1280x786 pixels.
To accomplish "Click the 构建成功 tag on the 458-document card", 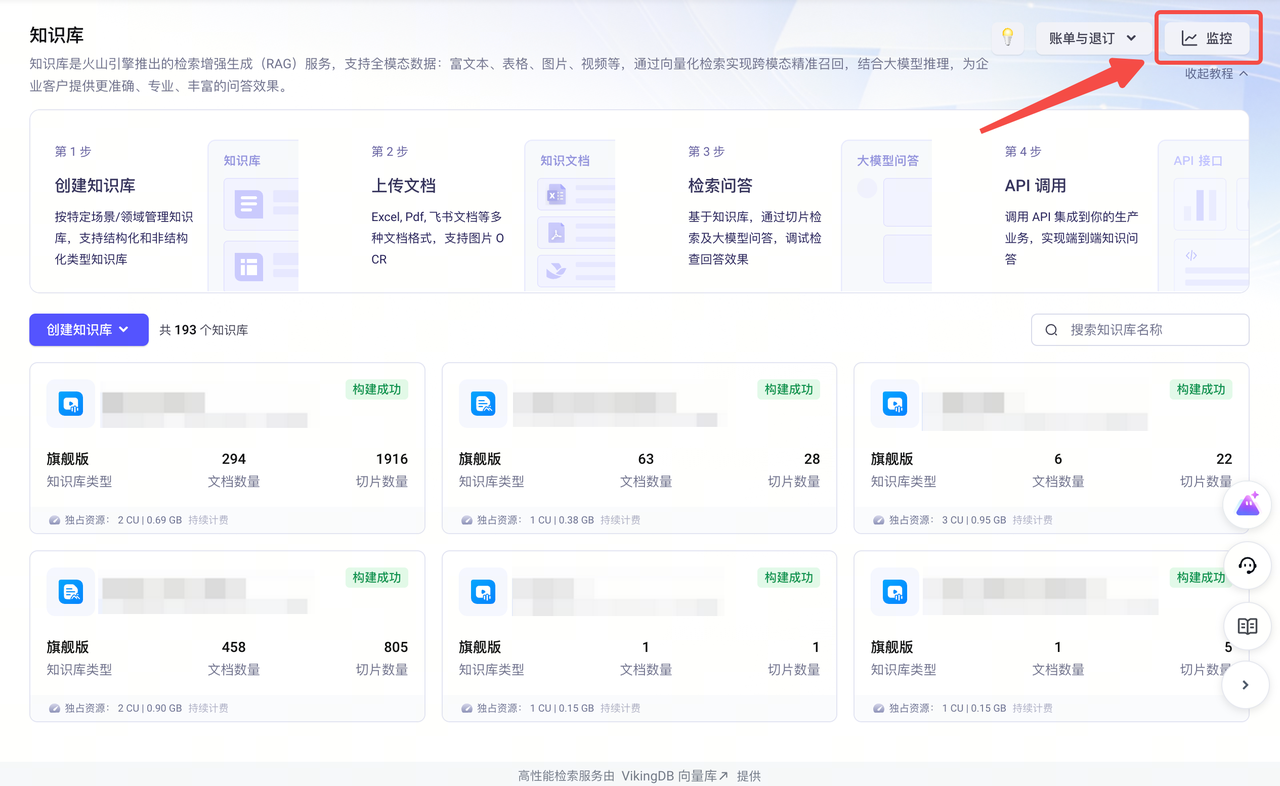I will (376, 577).
